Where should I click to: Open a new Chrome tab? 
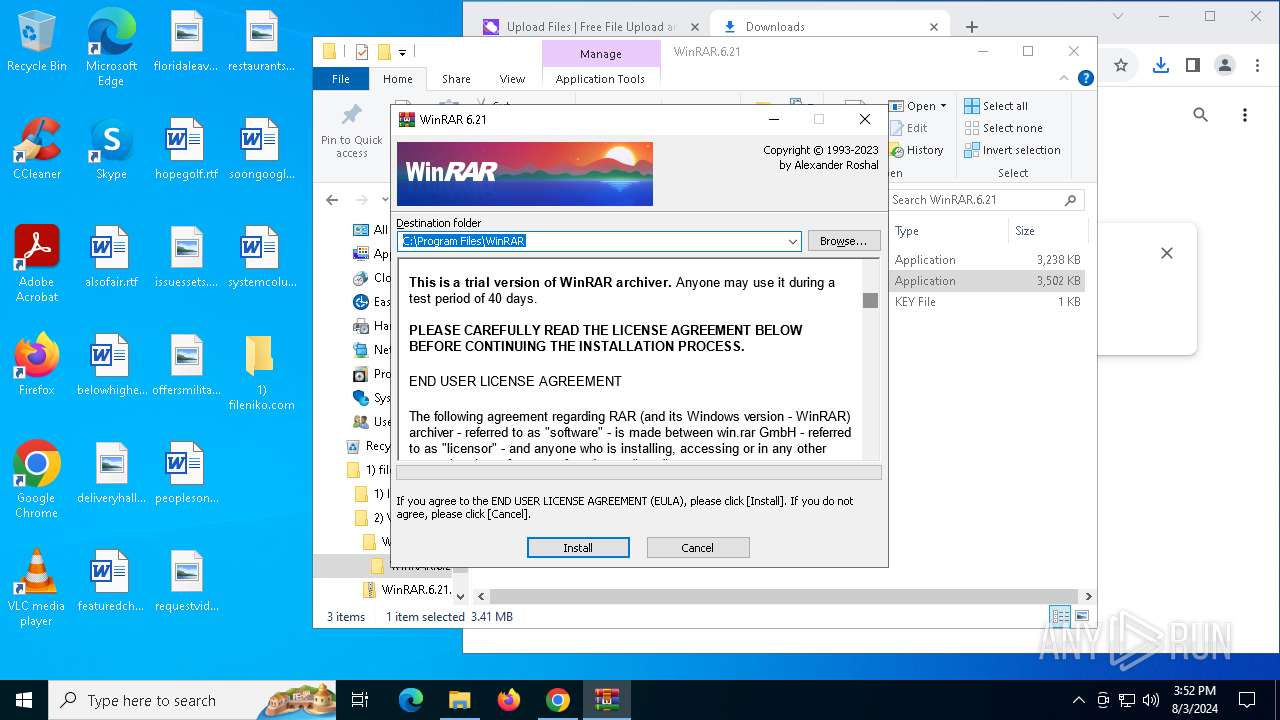(x=972, y=27)
